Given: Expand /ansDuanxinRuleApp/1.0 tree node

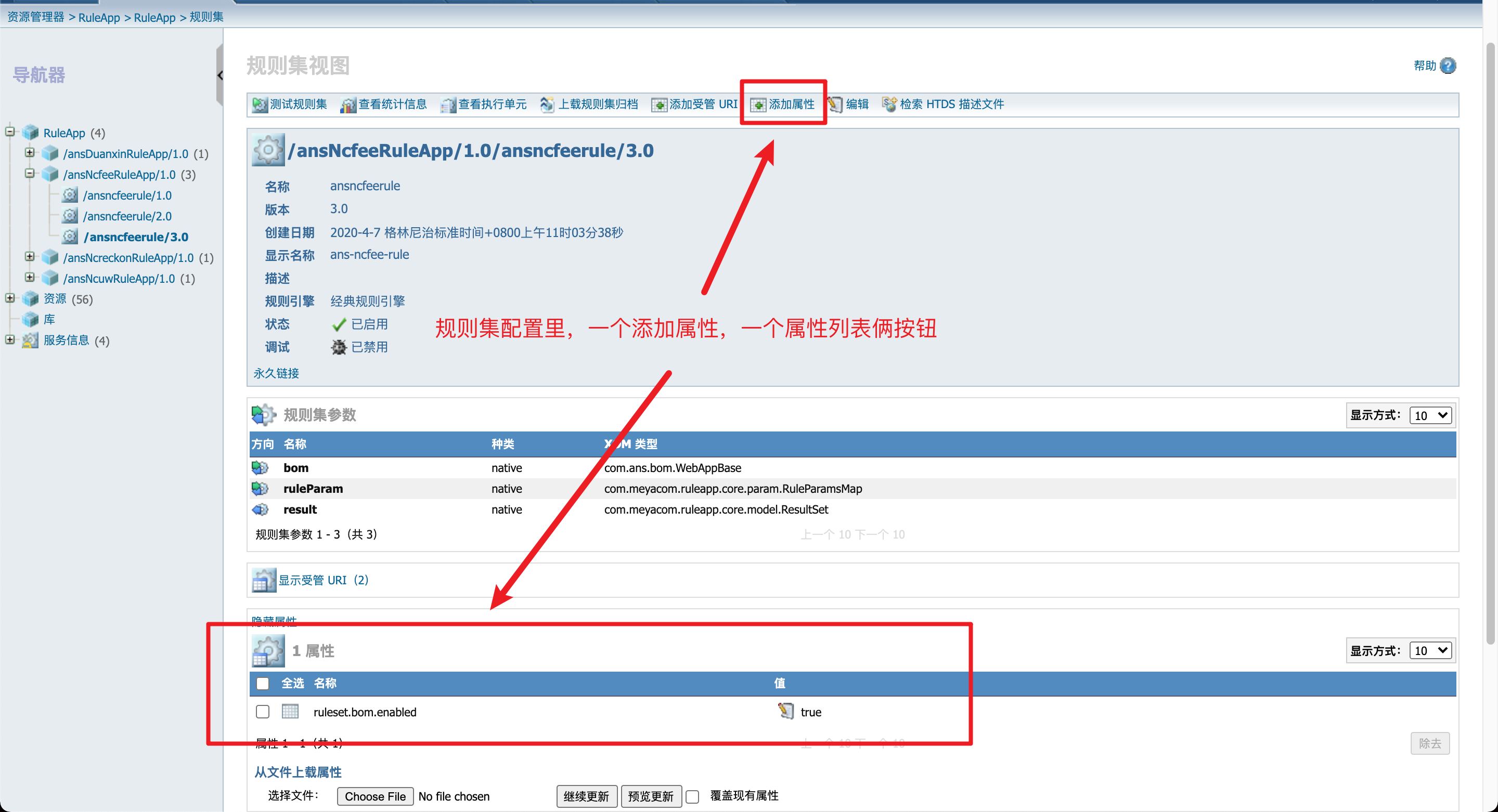Looking at the screenshot, I should tap(30, 153).
